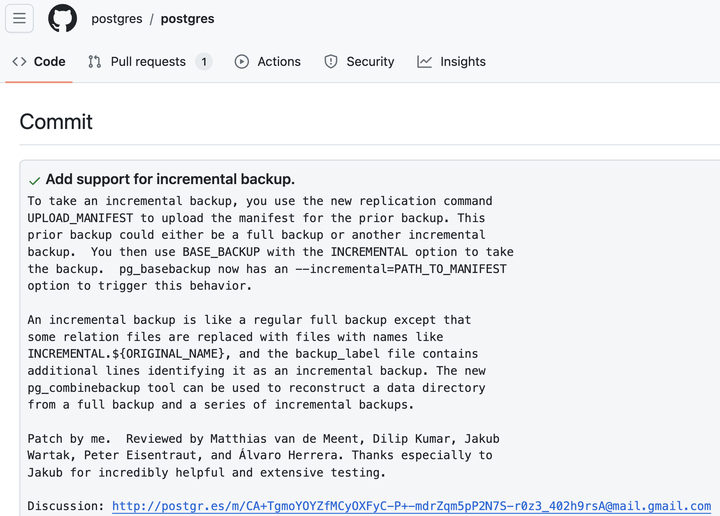720x516 pixels.
Task: Click the 'Commit' page heading
Action: click(56, 122)
